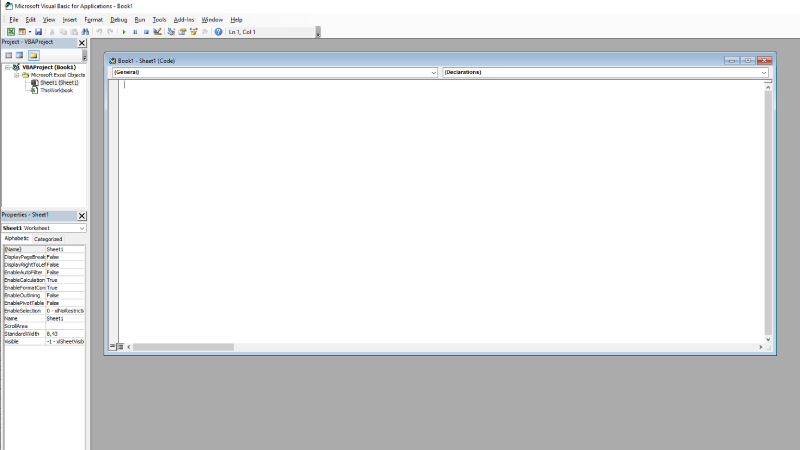
Task: Open the Insert UserForm dropdown arrow
Action: point(30,32)
